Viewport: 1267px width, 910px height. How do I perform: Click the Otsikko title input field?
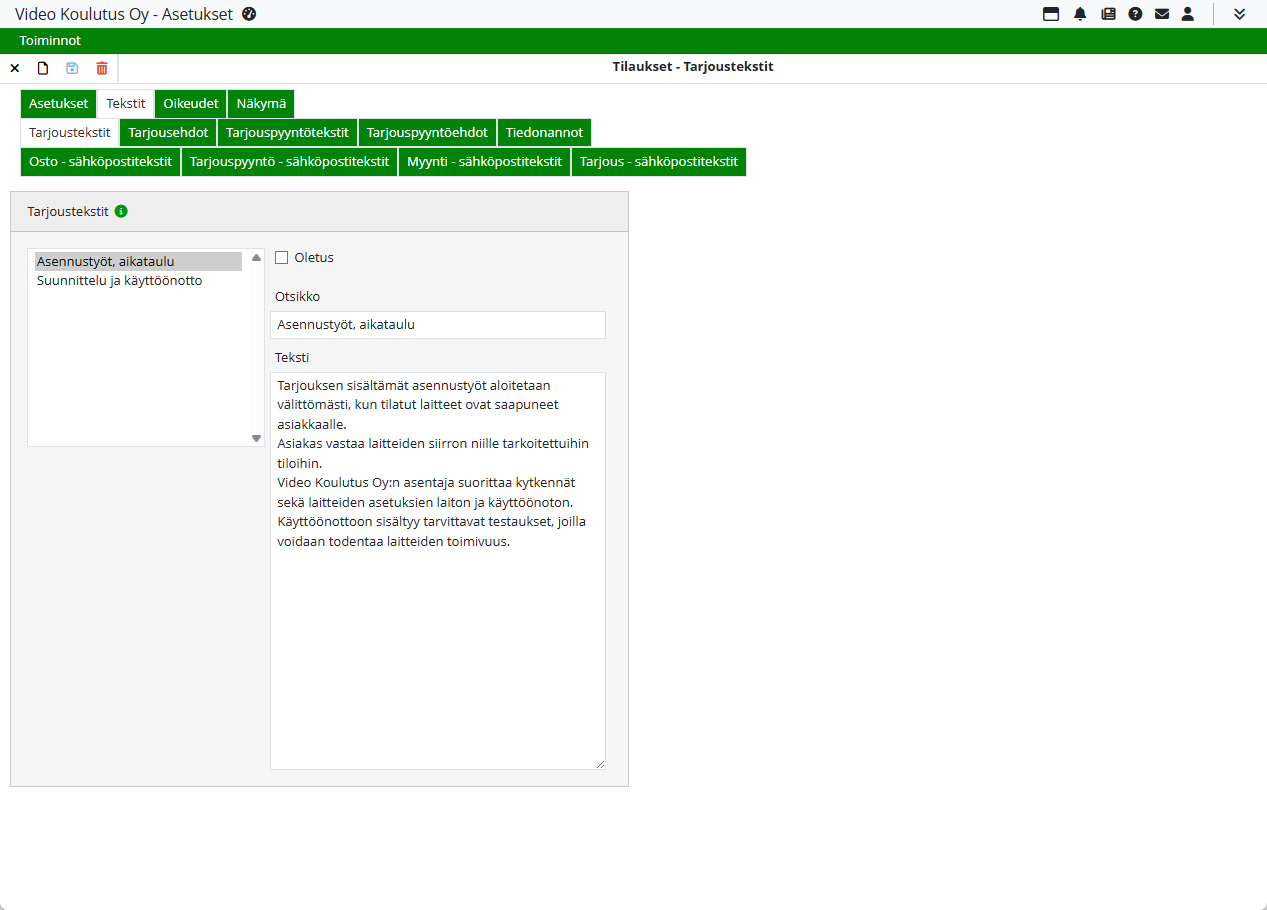tap(437, 325)
